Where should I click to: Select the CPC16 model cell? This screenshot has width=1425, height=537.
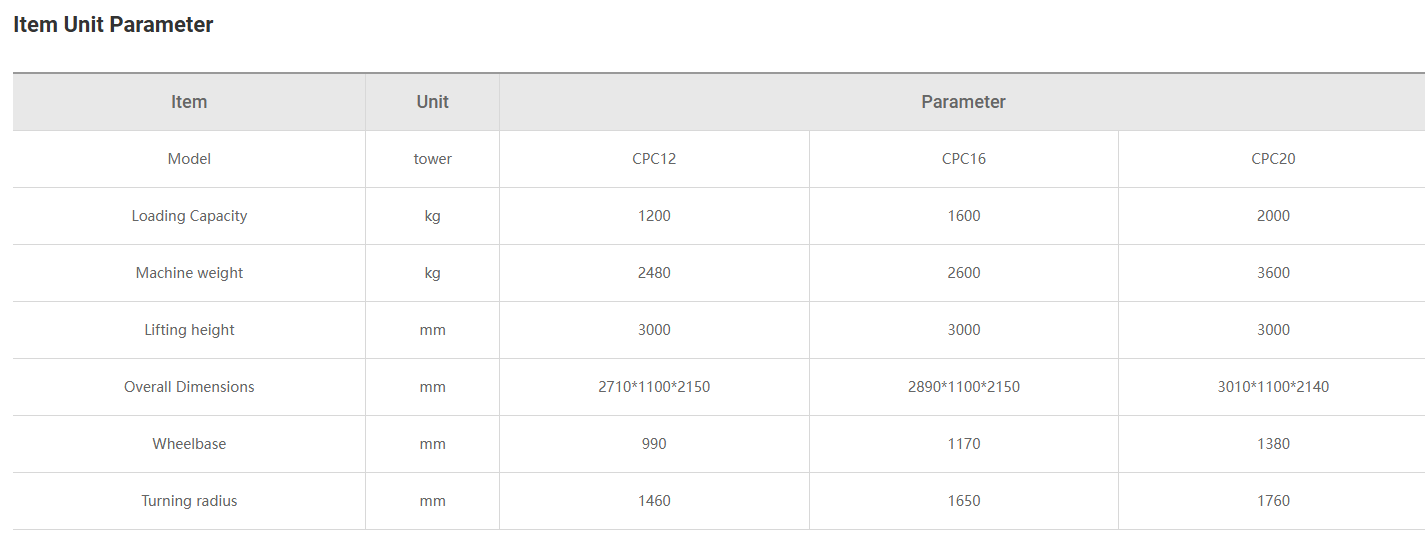(964, 159)
